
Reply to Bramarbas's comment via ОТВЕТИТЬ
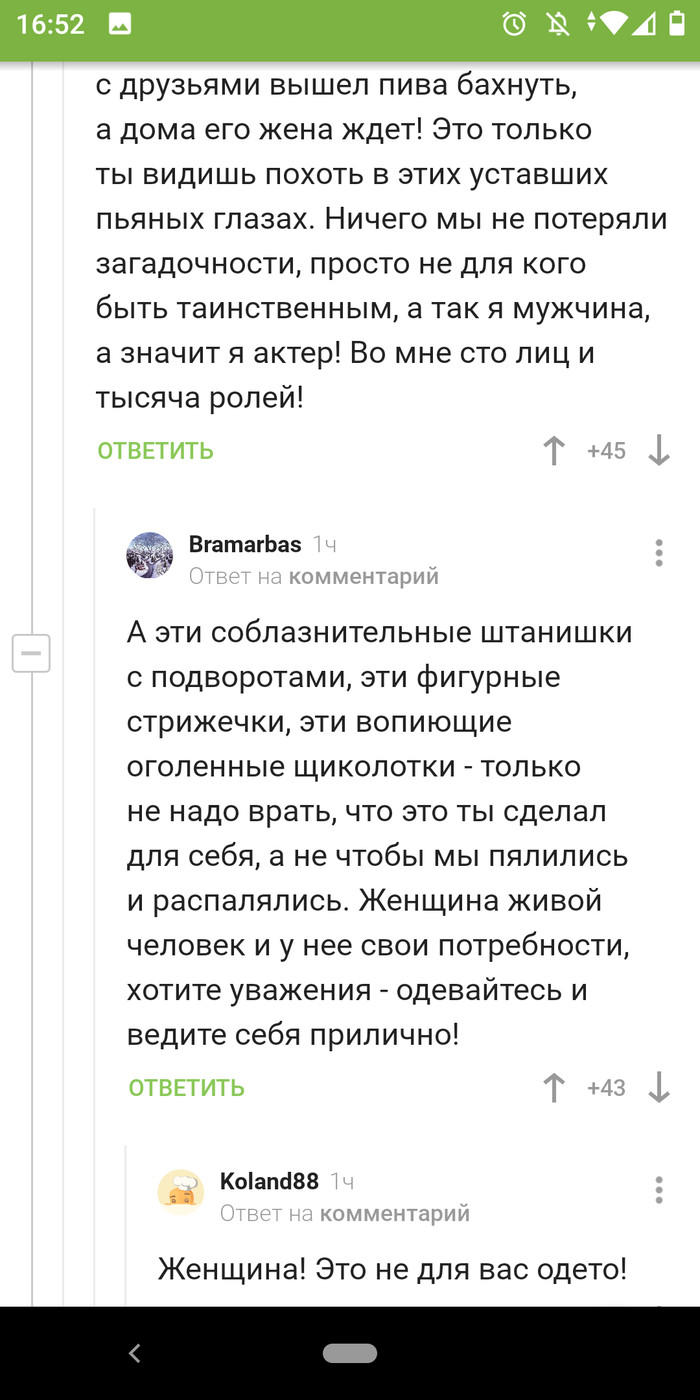point(187,1088)
